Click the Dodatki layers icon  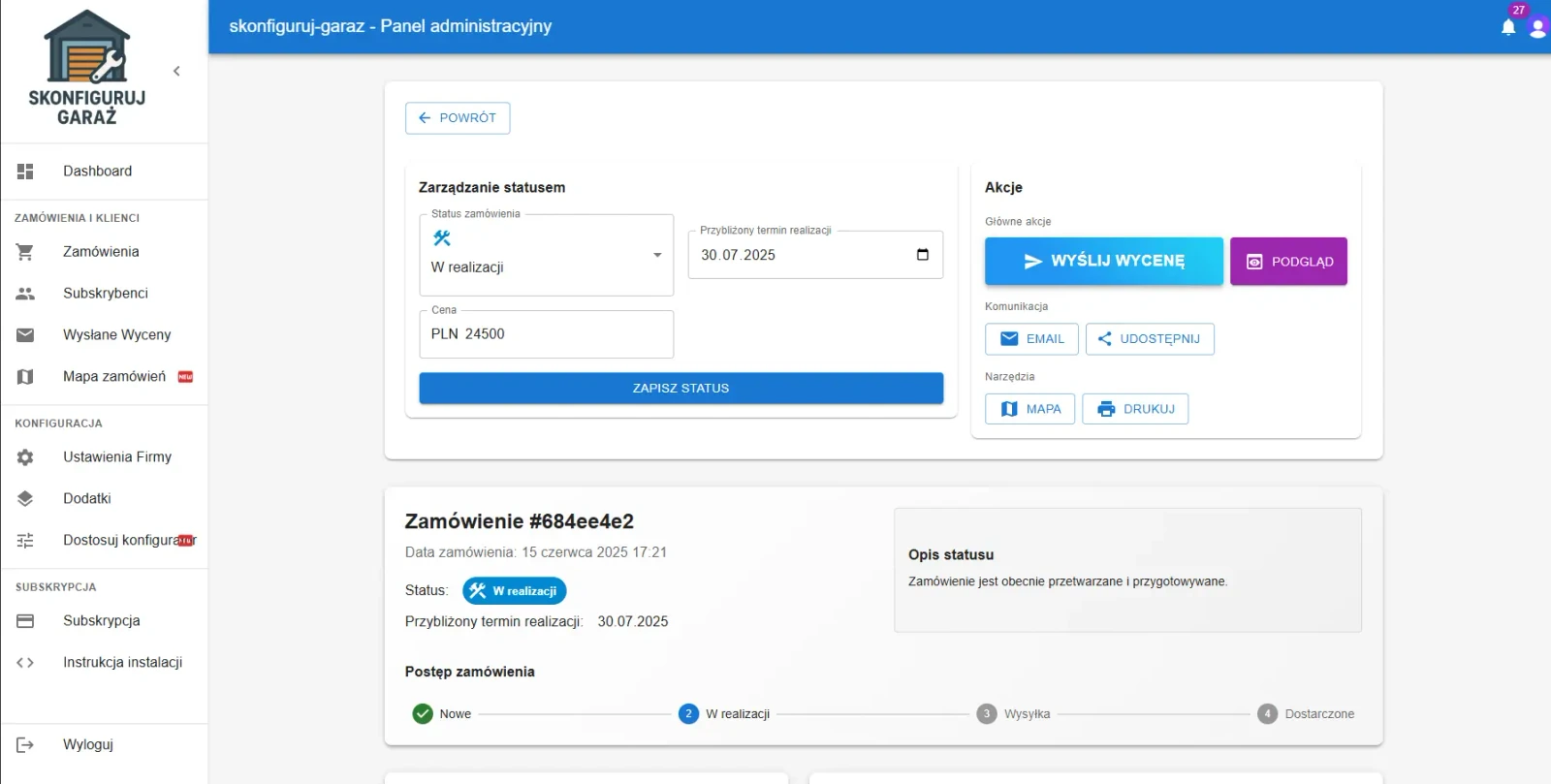tap(25, 499)
